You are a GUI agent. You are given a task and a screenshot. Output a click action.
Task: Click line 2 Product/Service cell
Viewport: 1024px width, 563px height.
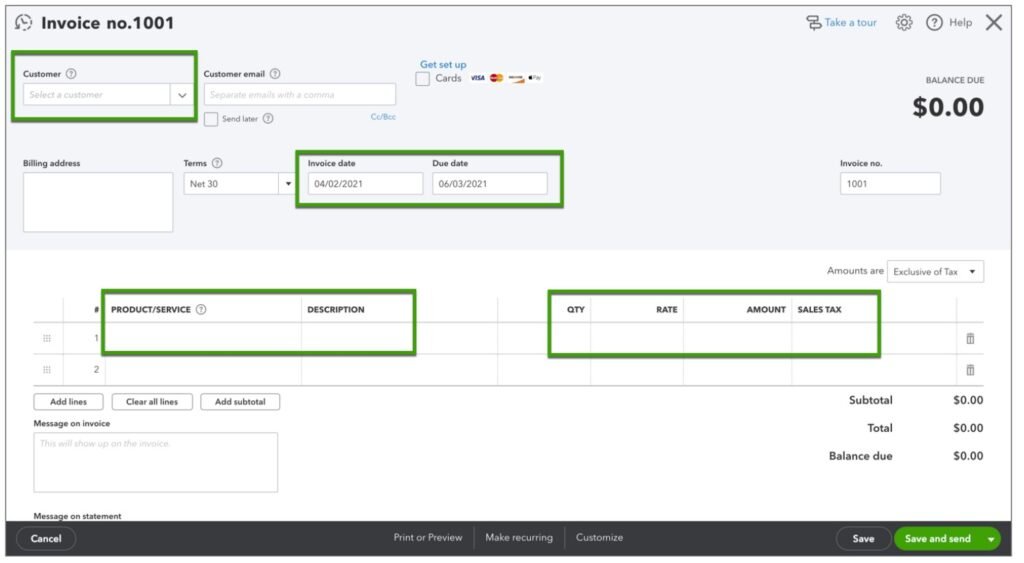pos(203,370)
